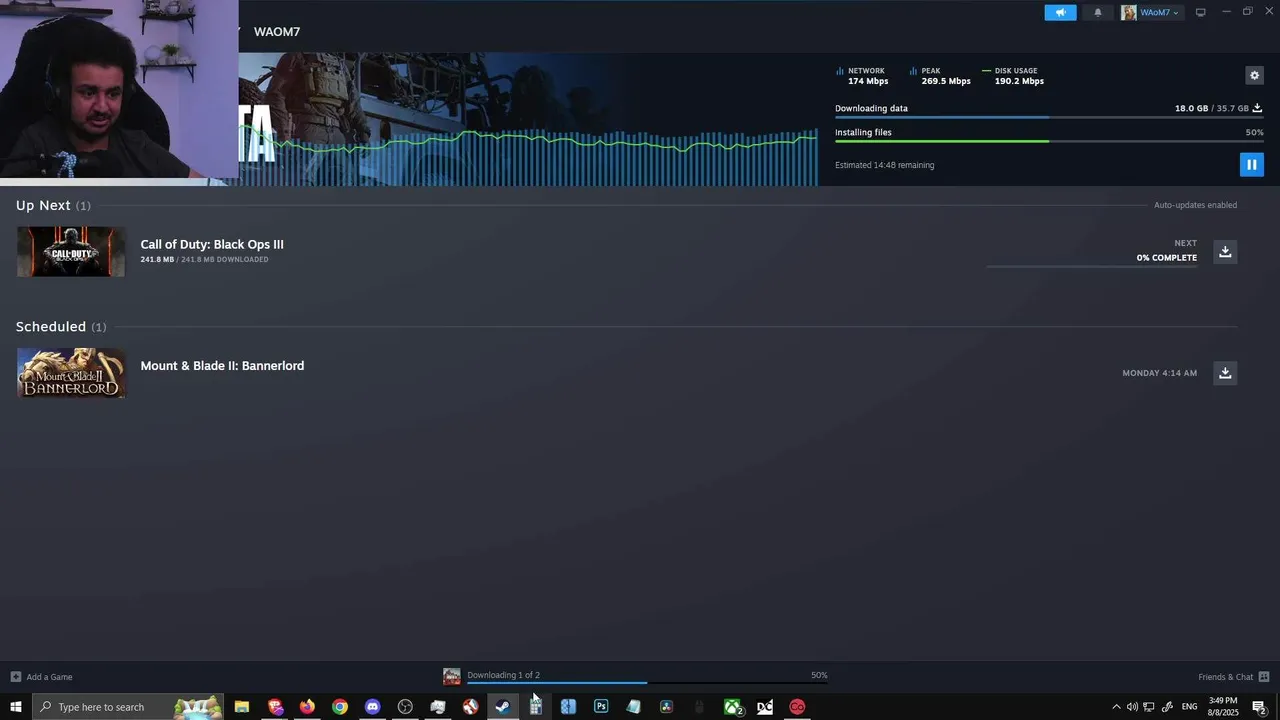The width and height of the screenshot is (1280, 720).
Task: Open Firefox from the taskbar
Action: click(x=307, y=707)
